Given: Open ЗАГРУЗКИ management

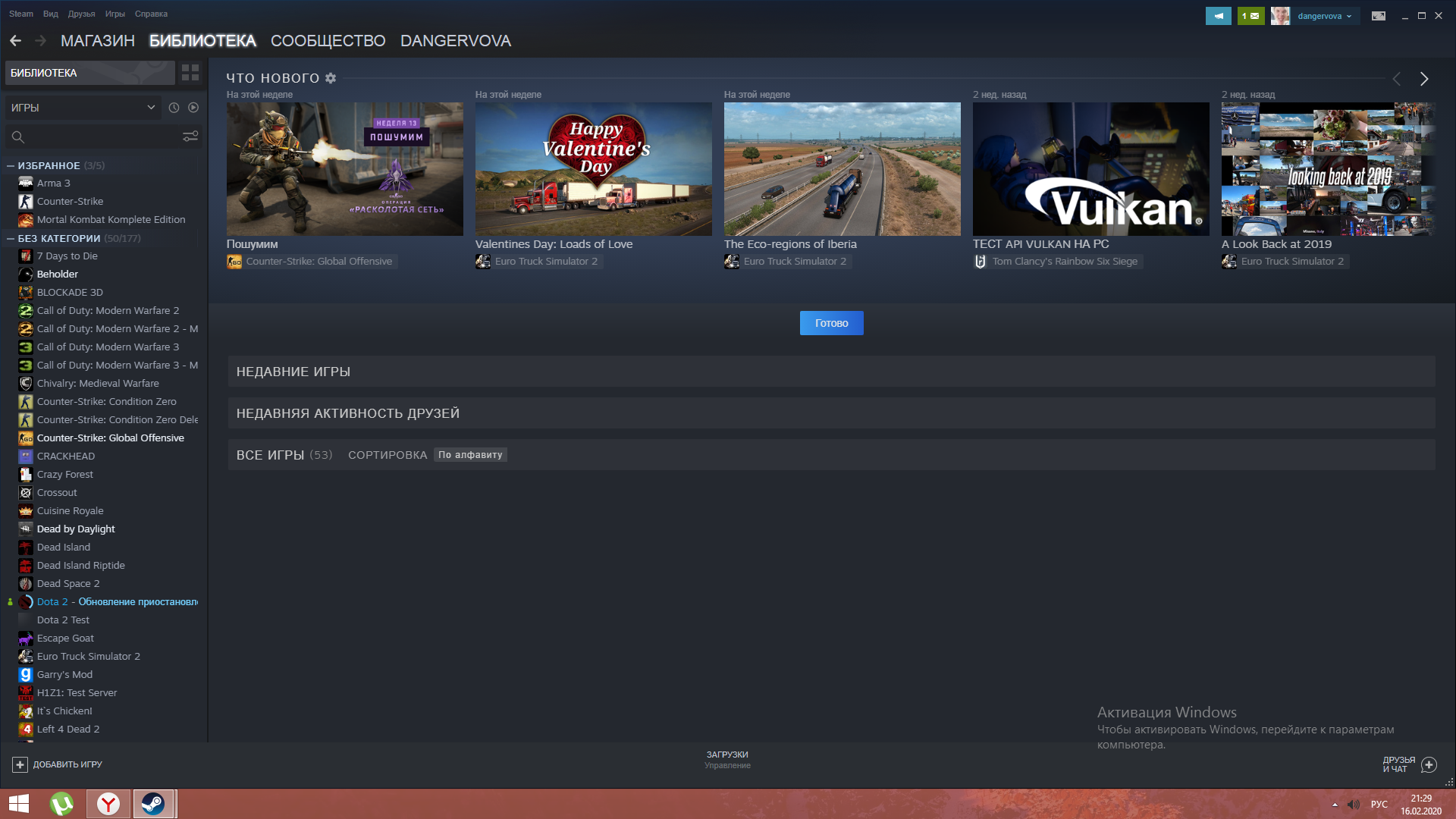Looking at the screenshot, I should [x=727, y=759].
